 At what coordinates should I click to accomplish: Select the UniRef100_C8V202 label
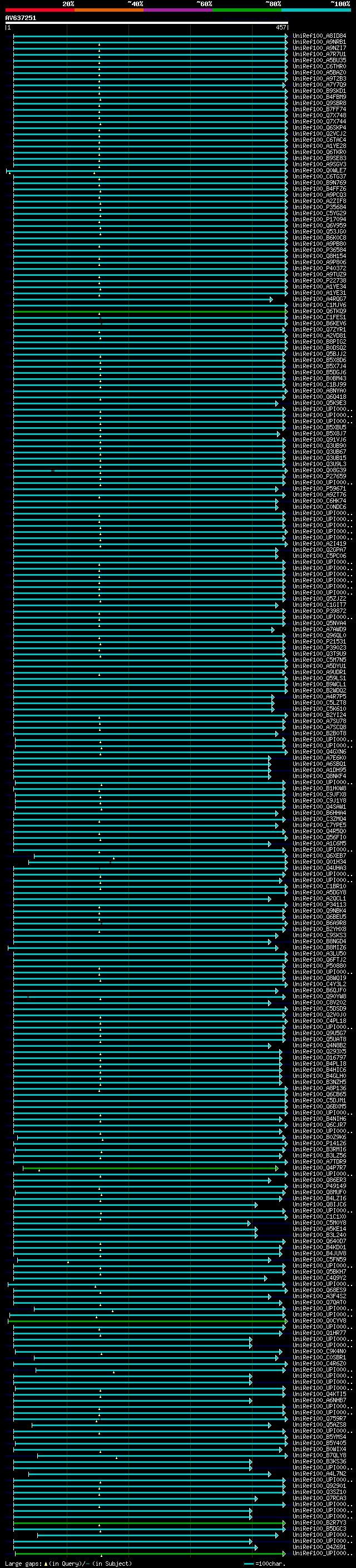tap(319, 1002)
